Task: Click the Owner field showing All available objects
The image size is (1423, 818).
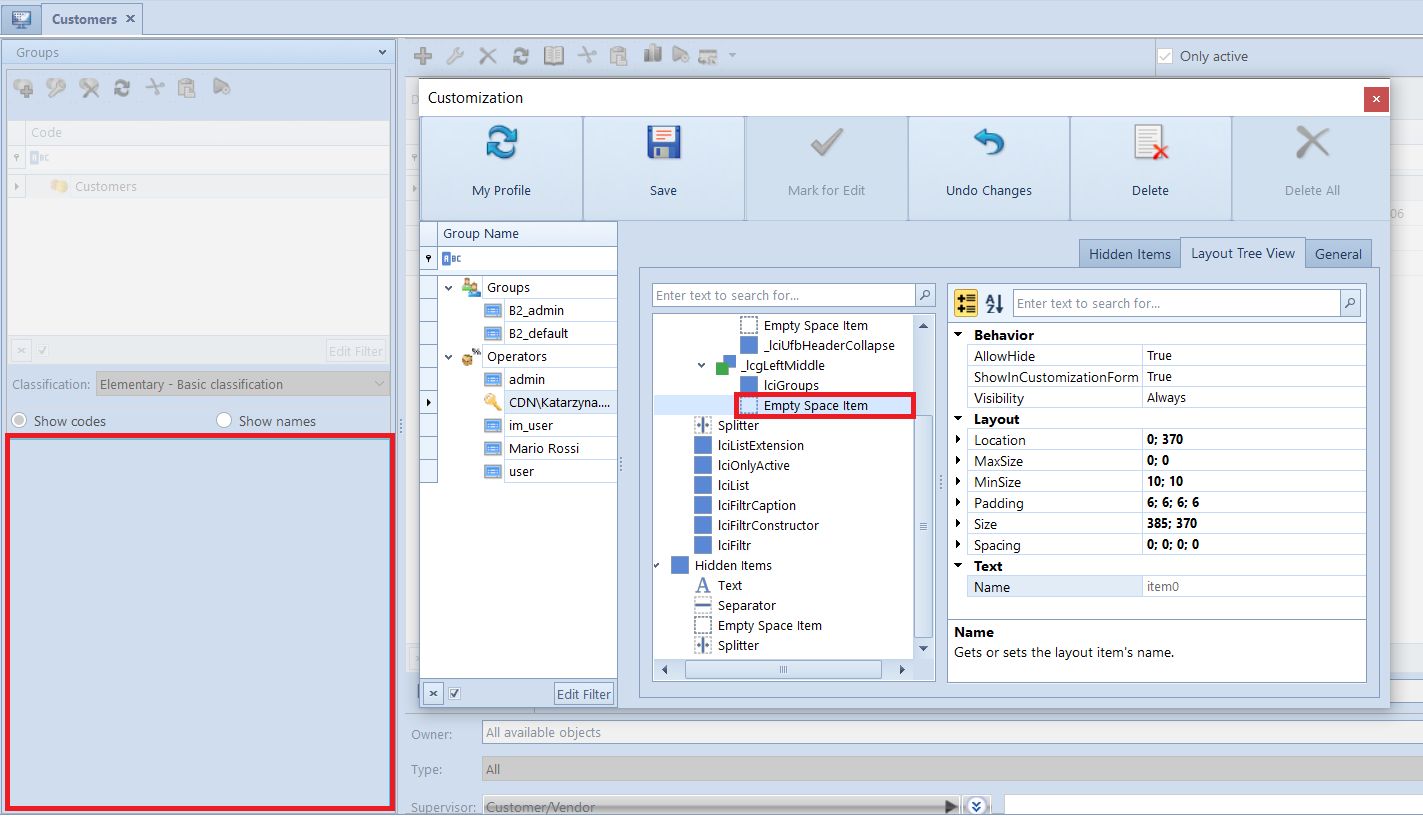Action: [952, 732]
